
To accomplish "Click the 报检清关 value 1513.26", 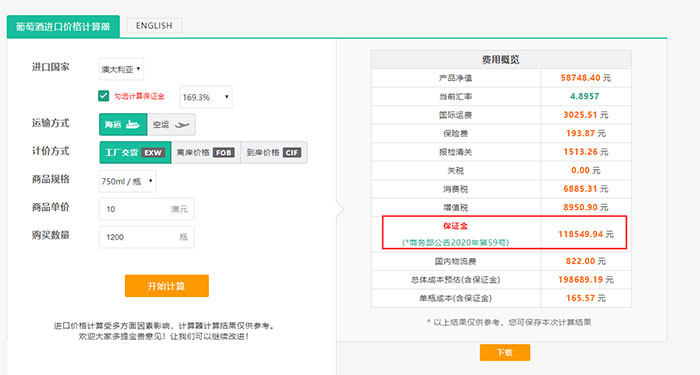I will click(x=580, y=152).
